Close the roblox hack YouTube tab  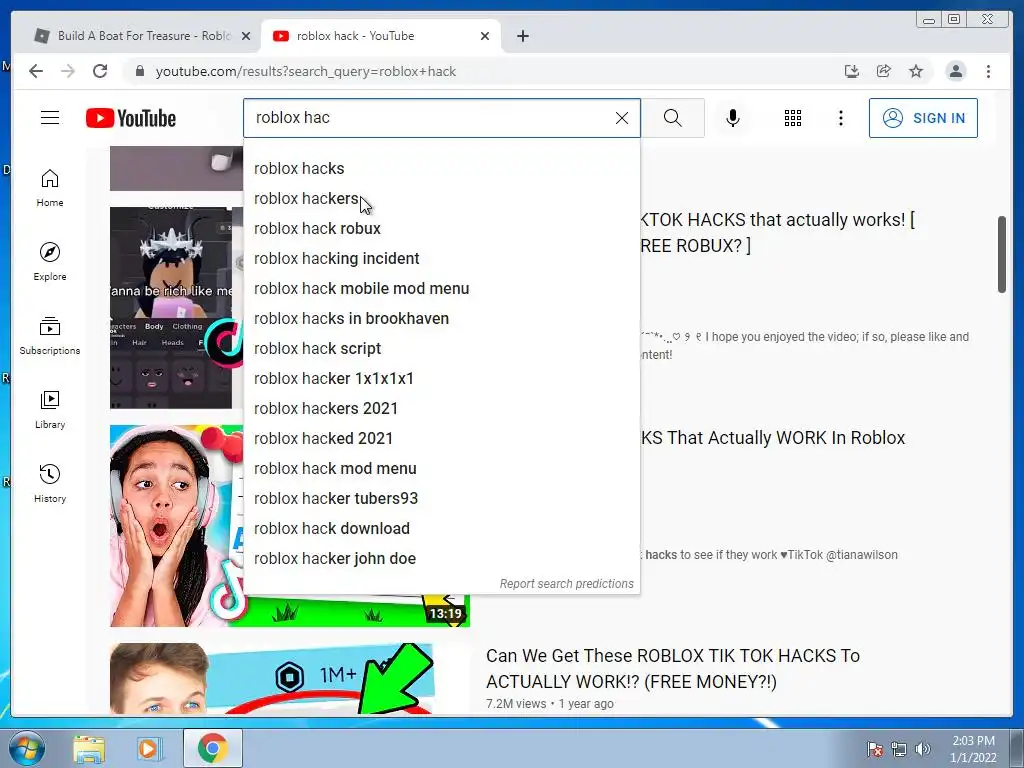coord(485,36)
